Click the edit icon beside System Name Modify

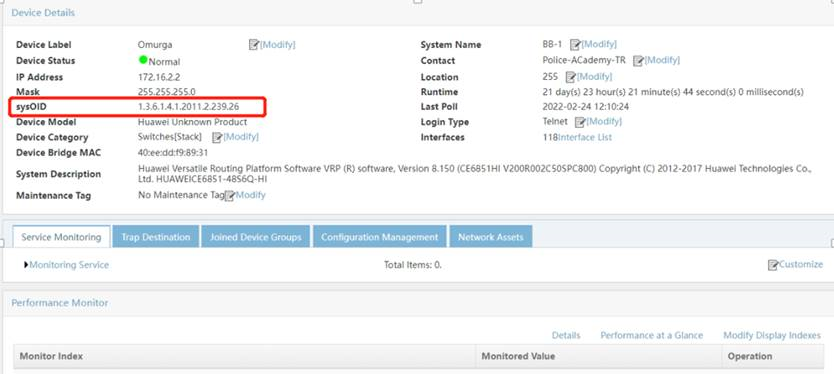tap(575, 45)
